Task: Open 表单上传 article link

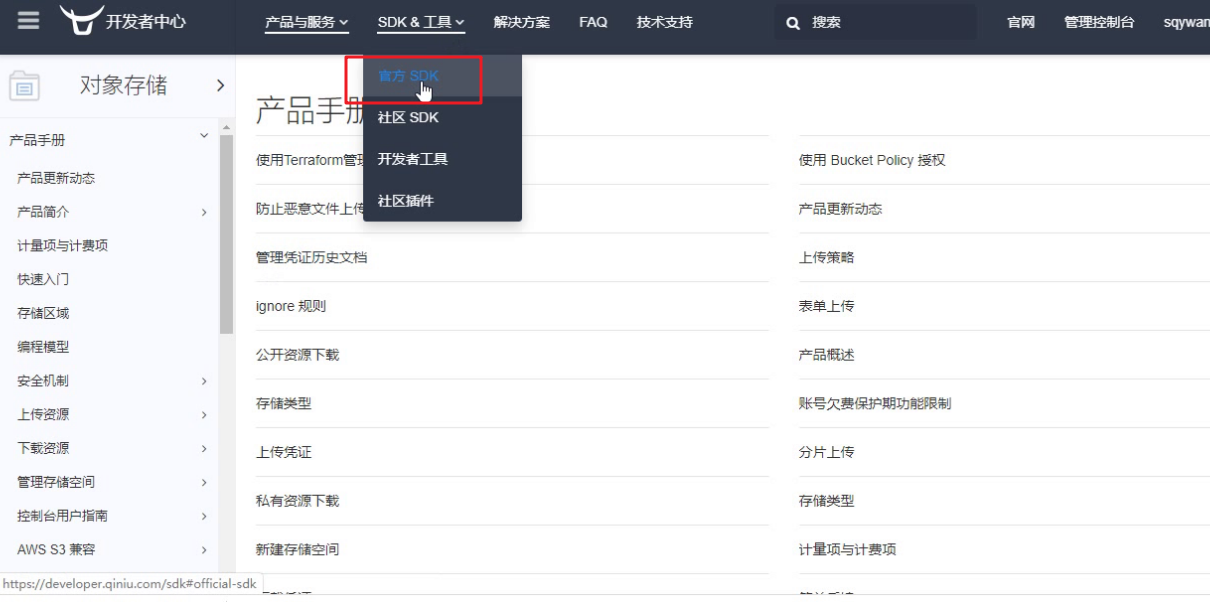Action: 826,306
